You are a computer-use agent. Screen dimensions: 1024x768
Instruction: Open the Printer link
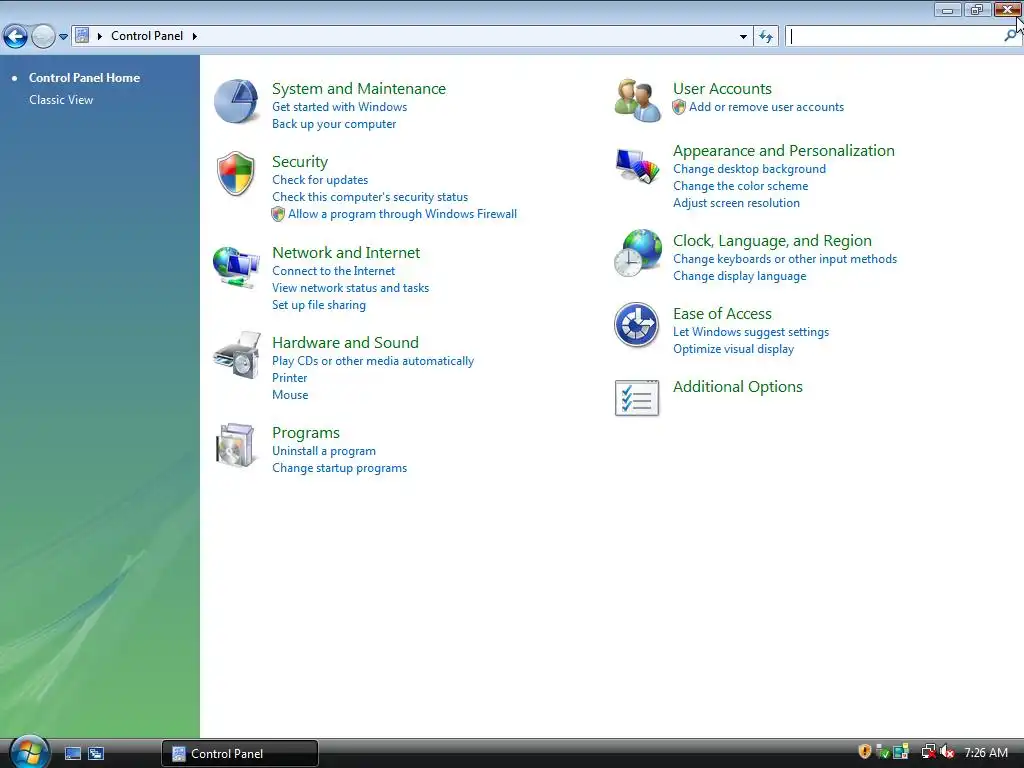click(289, 378)
